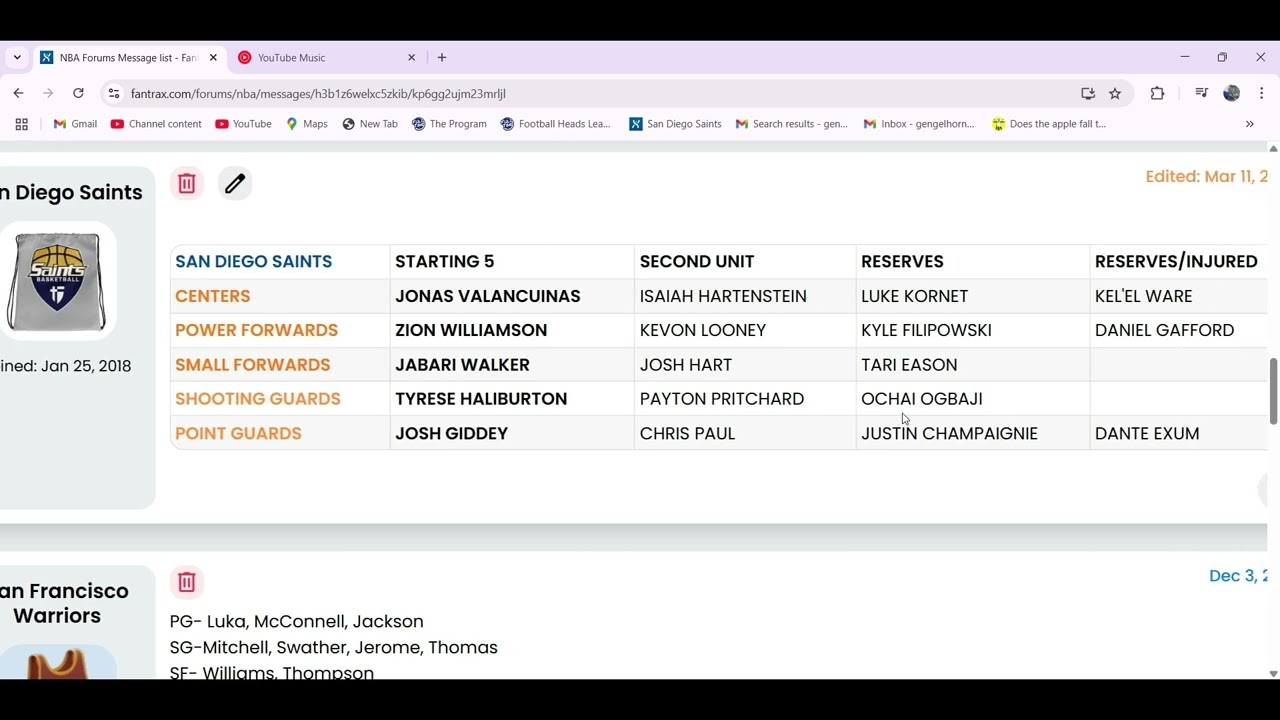Select the CHRIS PAUL cell
Viewport: 1280px width, 720px height.
[x=745, y=433]
